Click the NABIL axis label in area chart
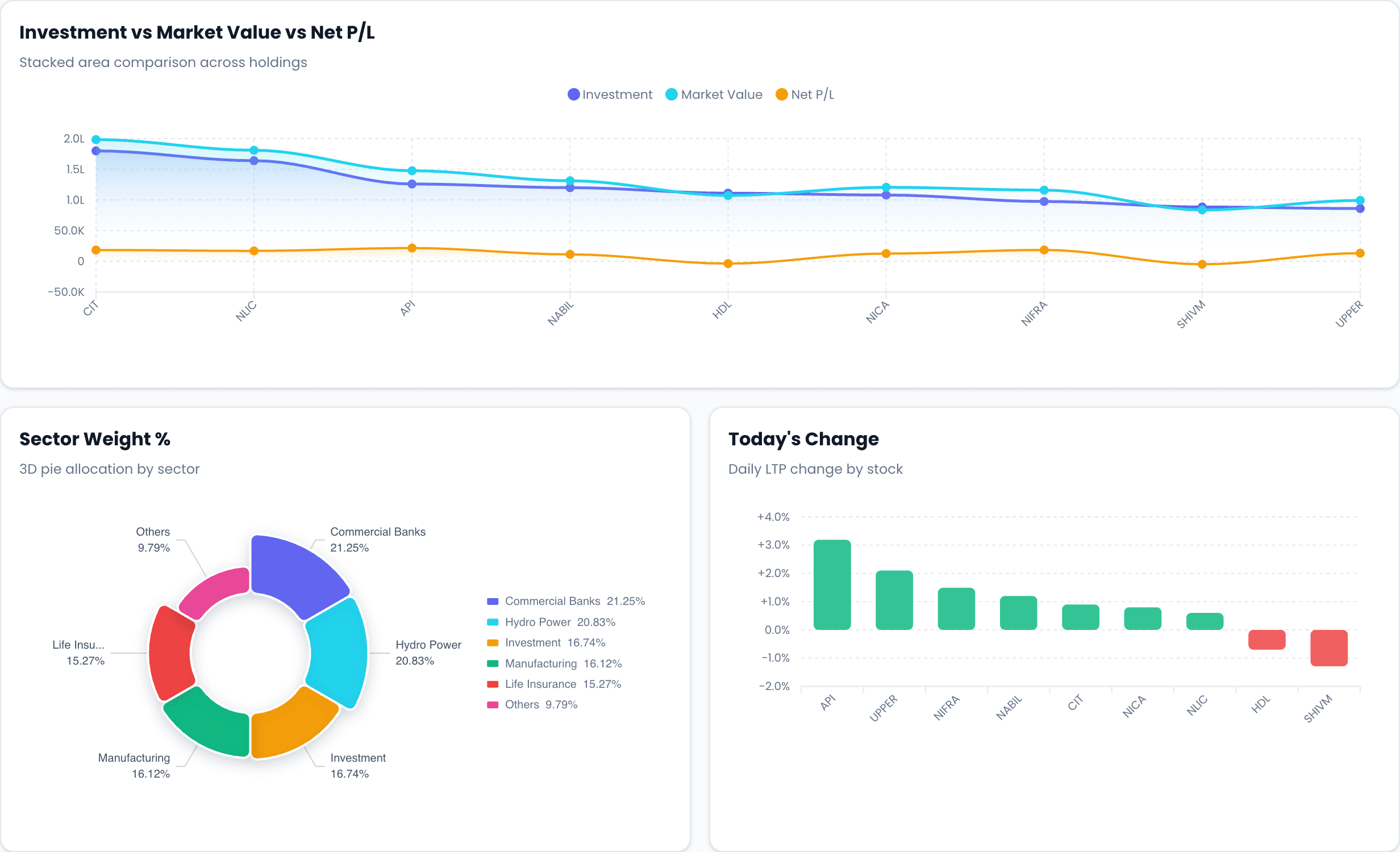1400x852 pixels. point(561,314)
